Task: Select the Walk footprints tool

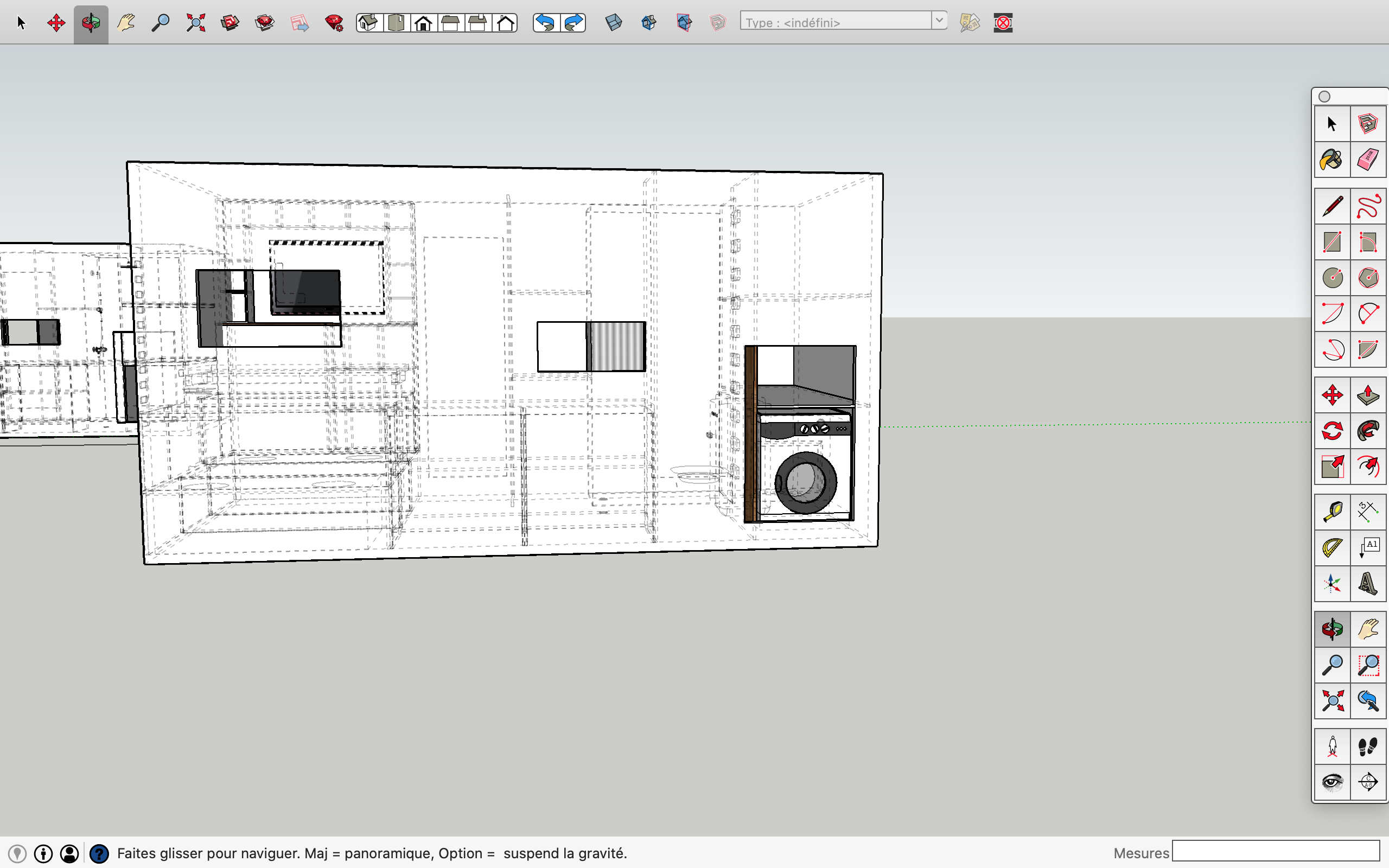Action: tap(1368, 746)
